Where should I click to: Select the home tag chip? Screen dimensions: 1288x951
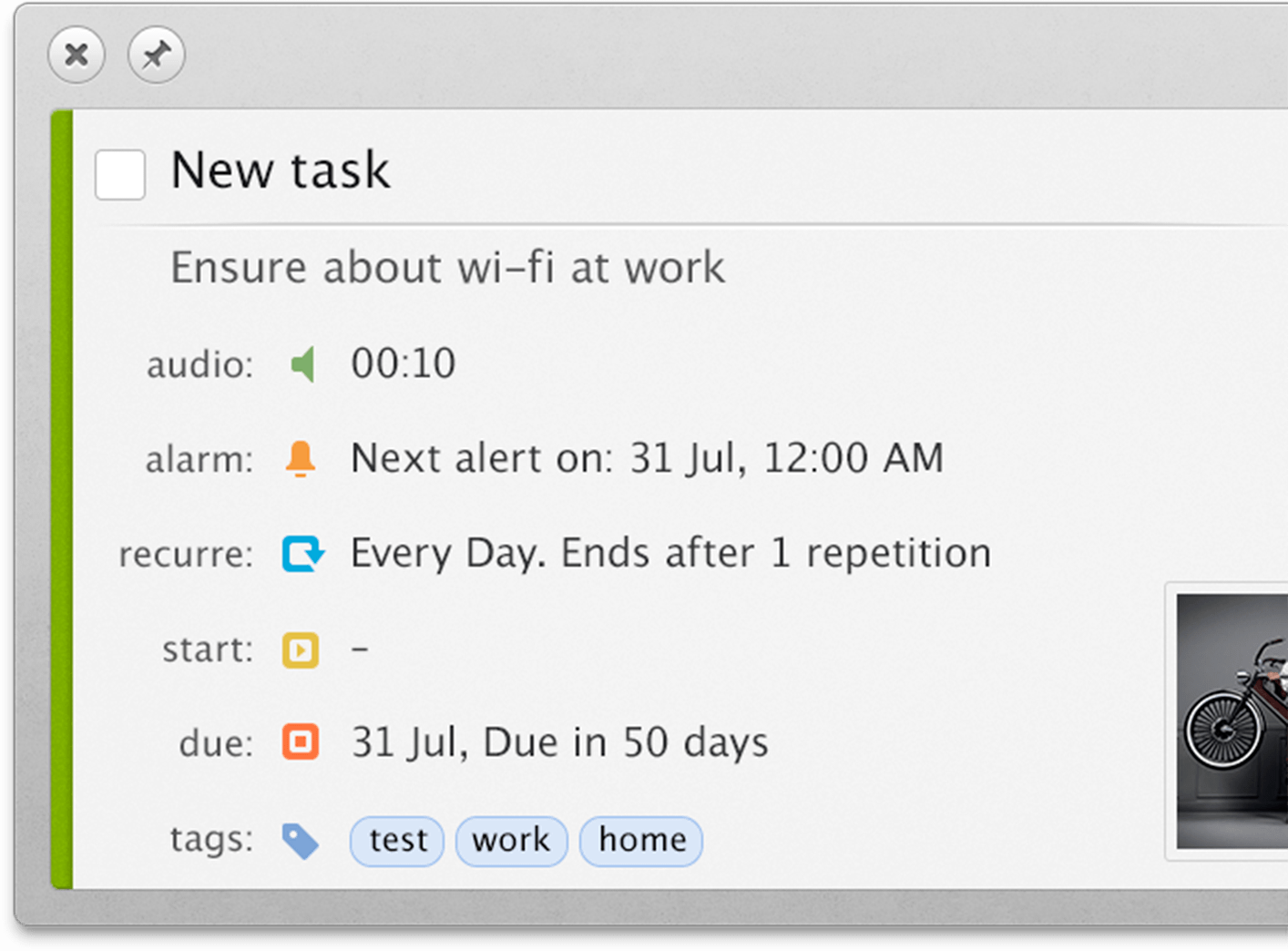(640, 841)
